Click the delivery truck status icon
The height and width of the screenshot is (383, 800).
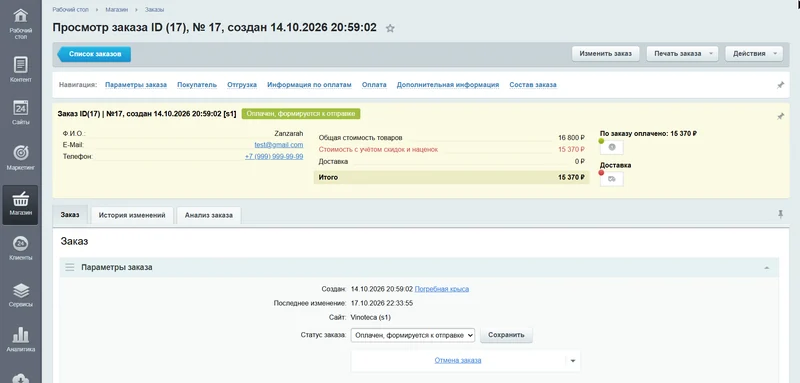612,178
